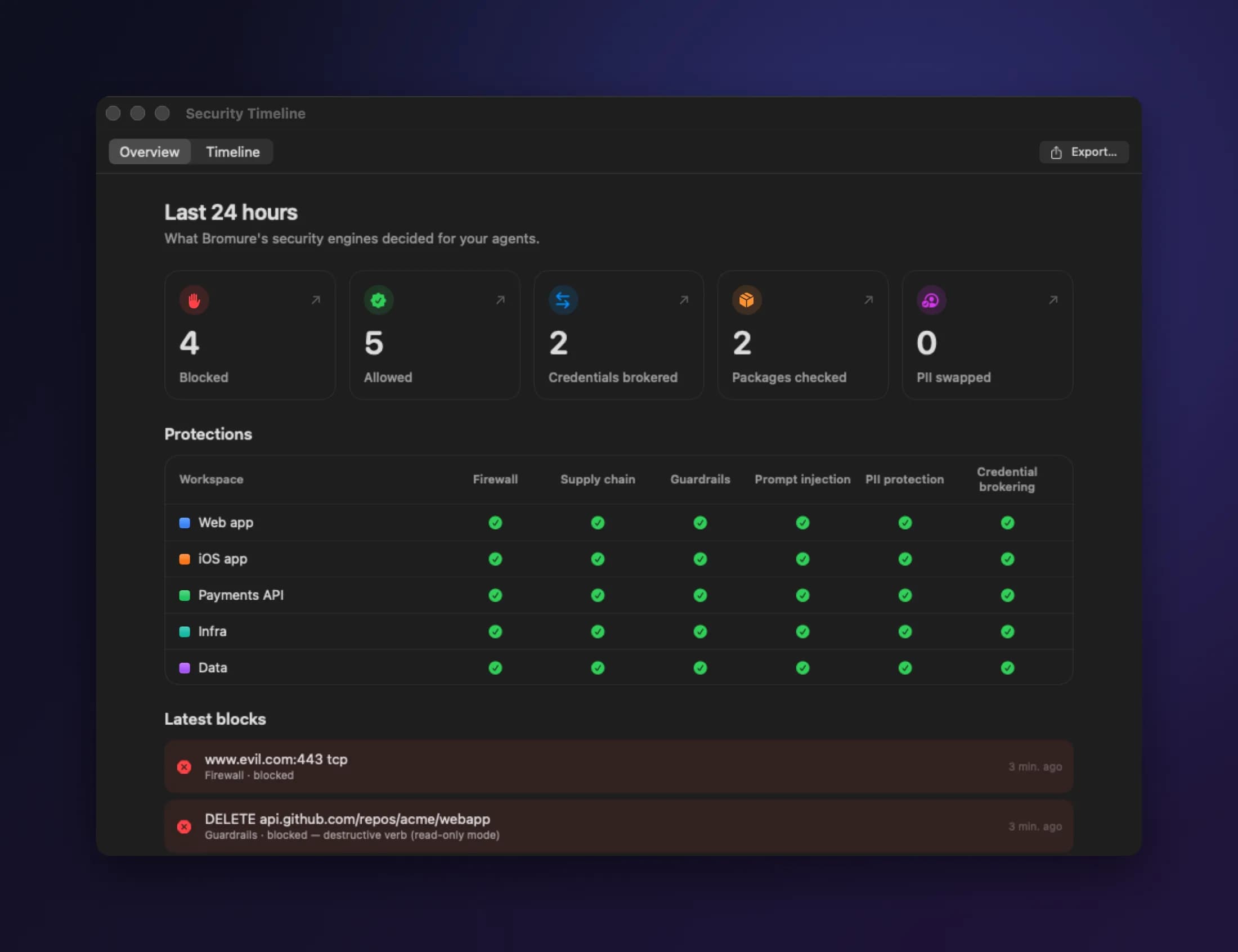Click the Prompt injection column header
Viewport: 1238px width, 952px height.
803,479
